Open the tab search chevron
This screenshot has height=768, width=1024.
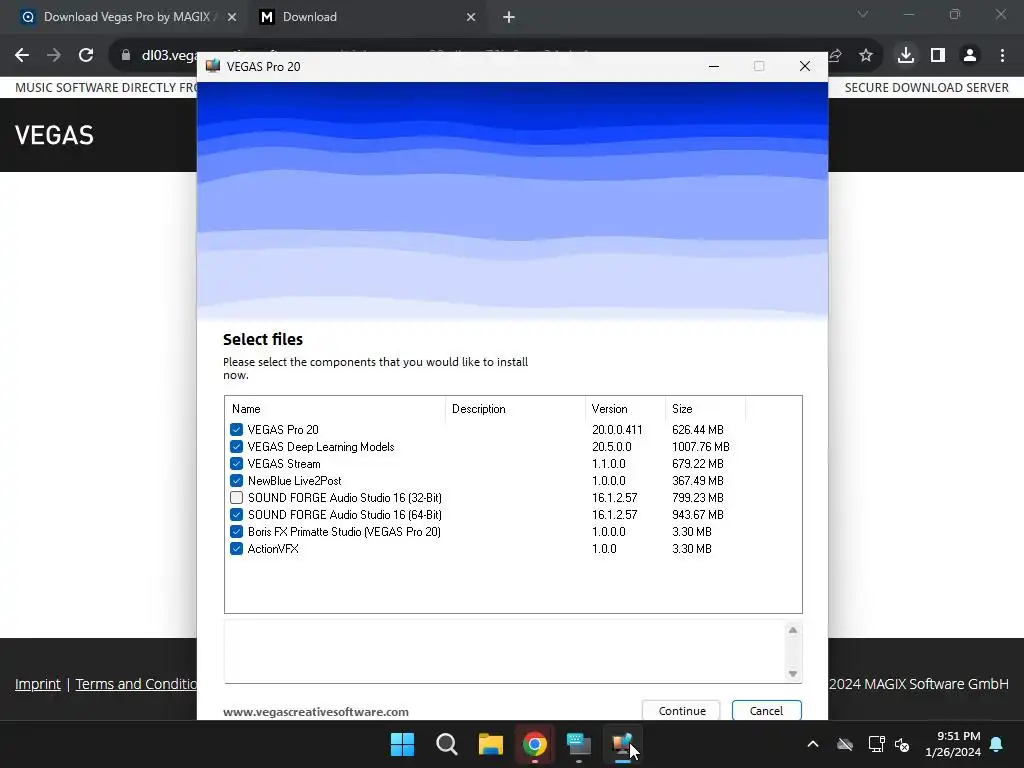pos(863,14)
